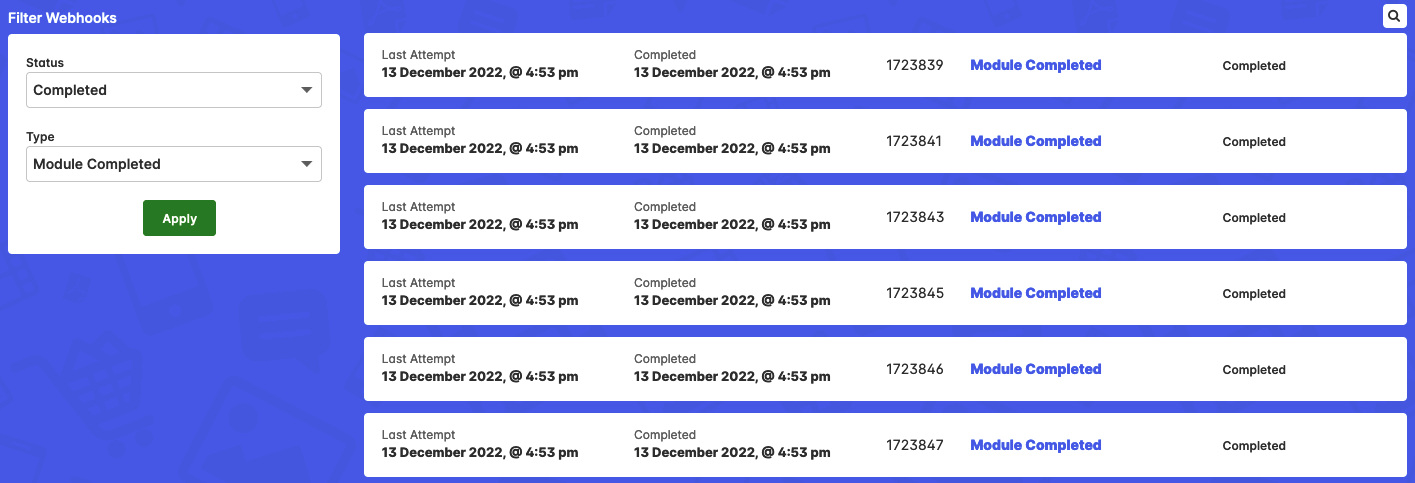Click the green Apply button
The width and height of the screenshot is (1415, 483).
click(179, 218)
